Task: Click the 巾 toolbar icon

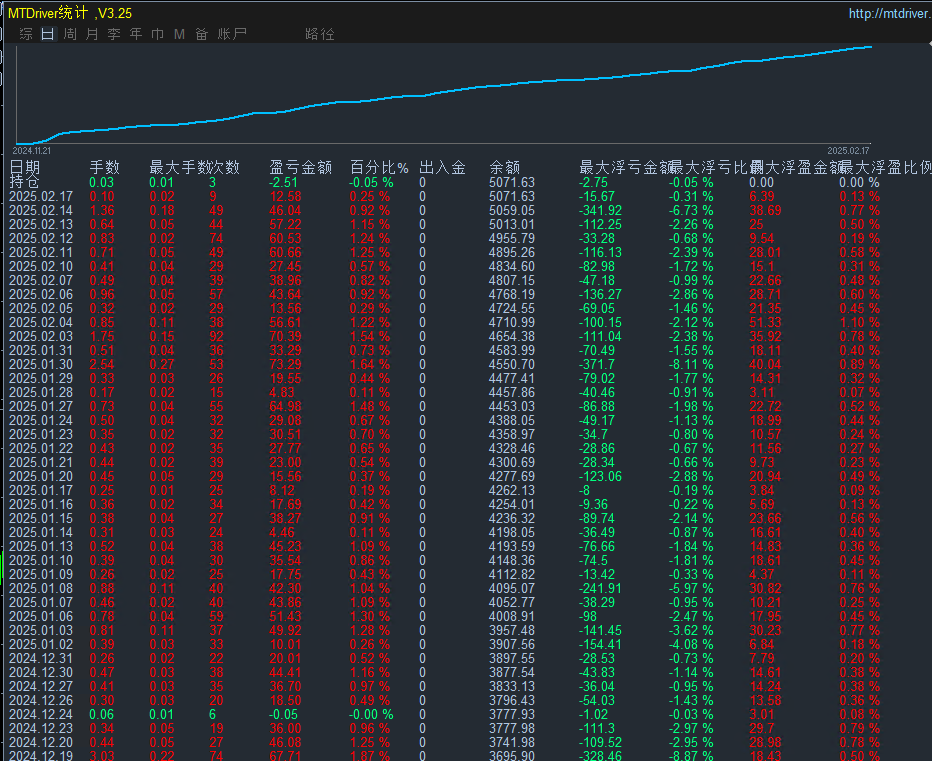Action: click(156, 33)
